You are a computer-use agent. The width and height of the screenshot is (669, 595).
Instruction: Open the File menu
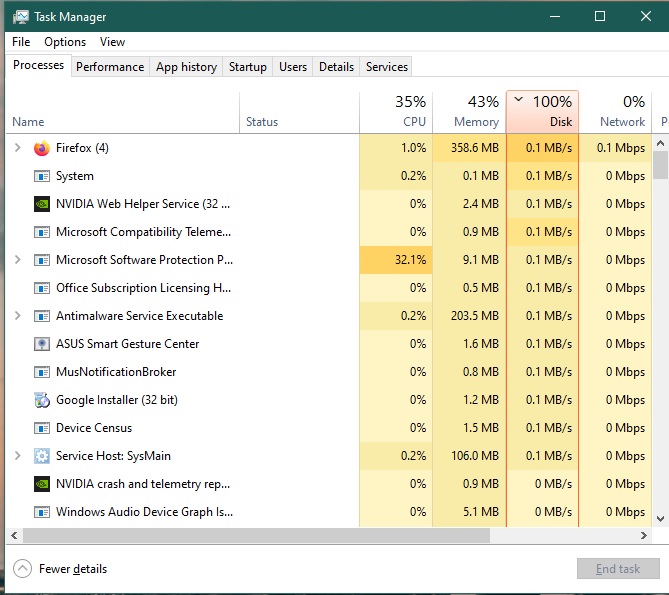21,42
